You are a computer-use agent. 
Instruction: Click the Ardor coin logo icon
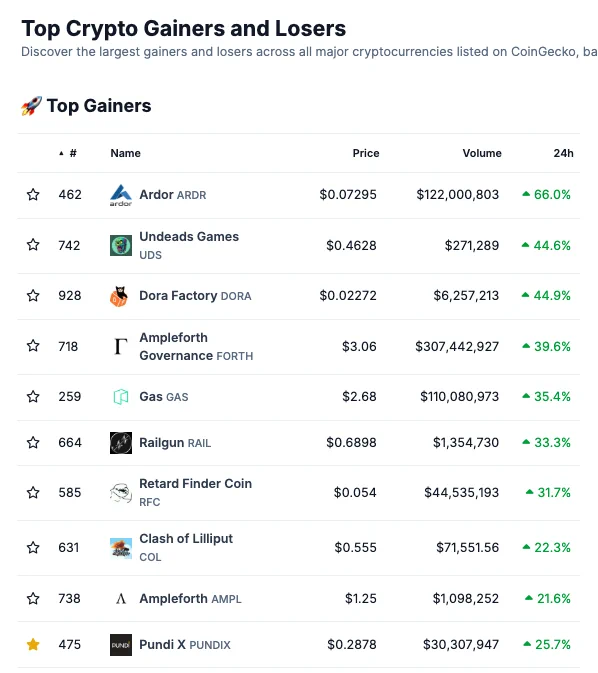tap(121, 195)
